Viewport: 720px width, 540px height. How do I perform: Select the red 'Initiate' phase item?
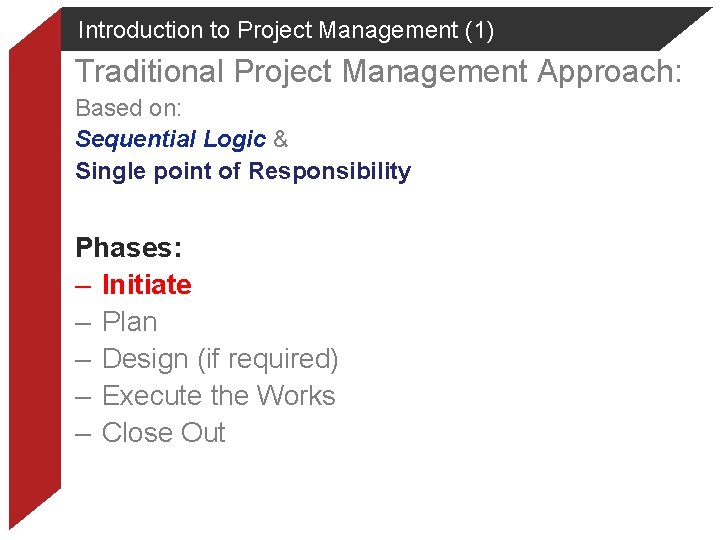147,285
